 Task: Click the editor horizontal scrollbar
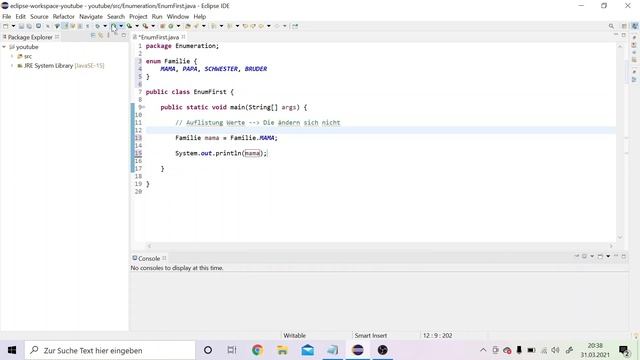tap(380, 246)
